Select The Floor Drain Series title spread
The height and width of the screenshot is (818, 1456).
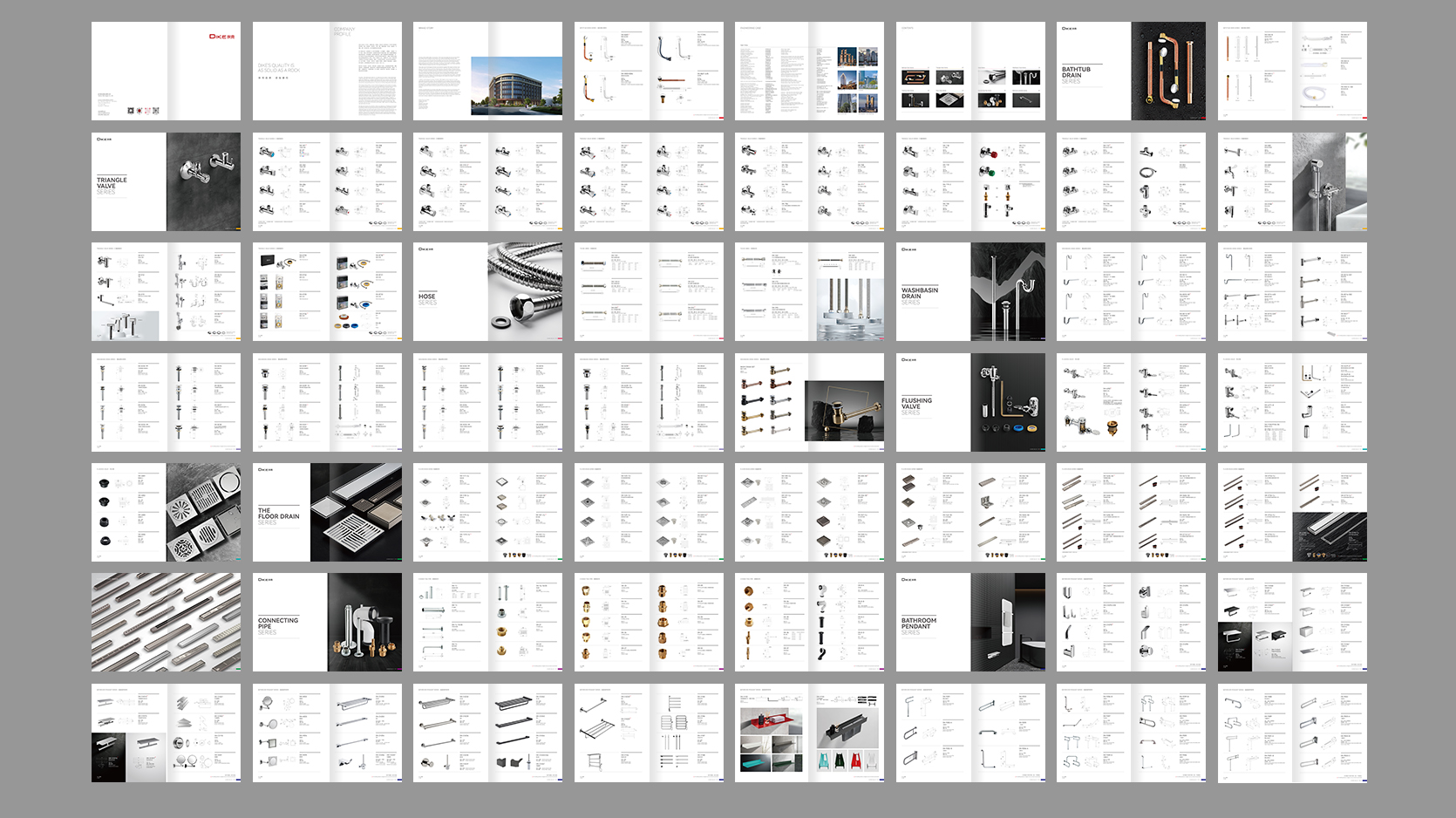pos(327,512)
